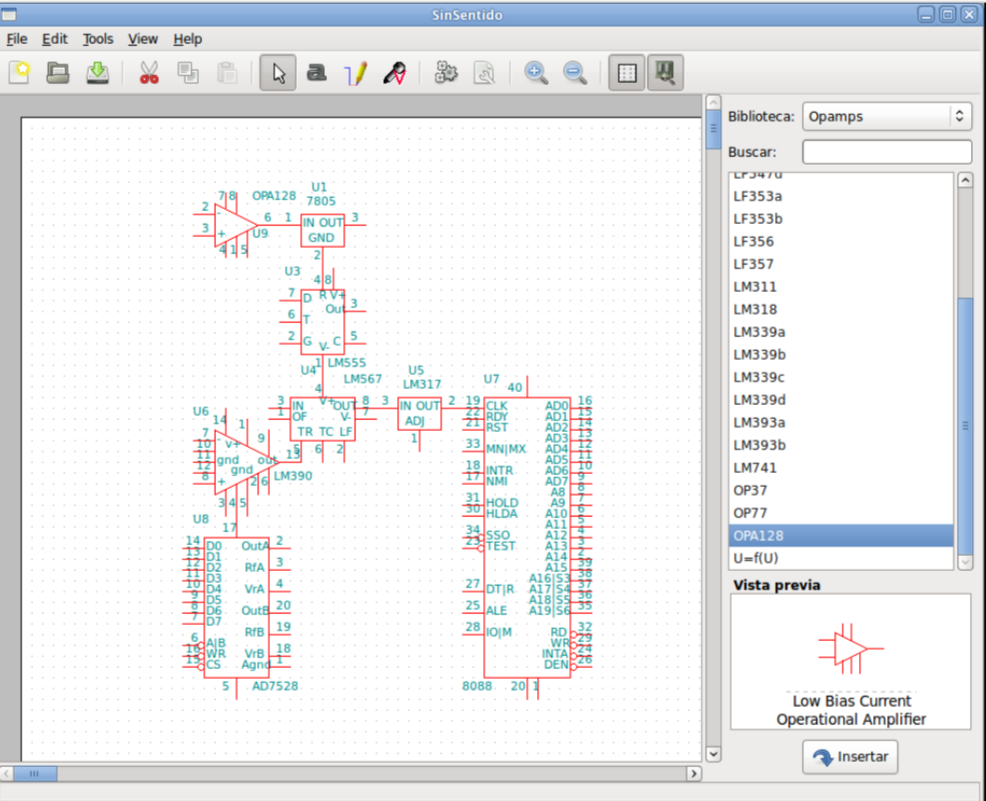Select the 7805 regulator U1 component

click(x=323, y=230)
